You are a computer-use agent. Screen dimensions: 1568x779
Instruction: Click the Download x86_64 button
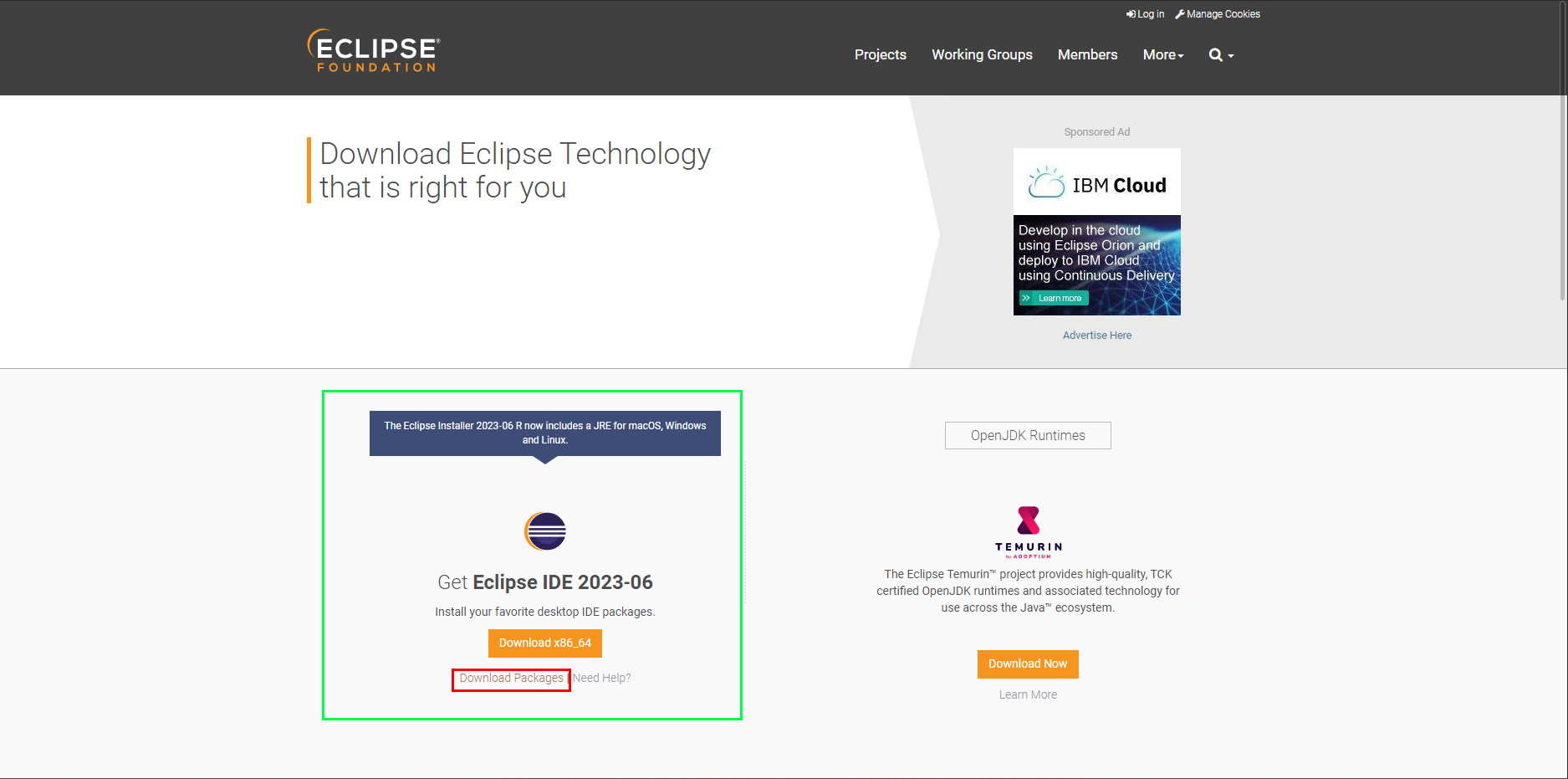(x=545, y=643)
